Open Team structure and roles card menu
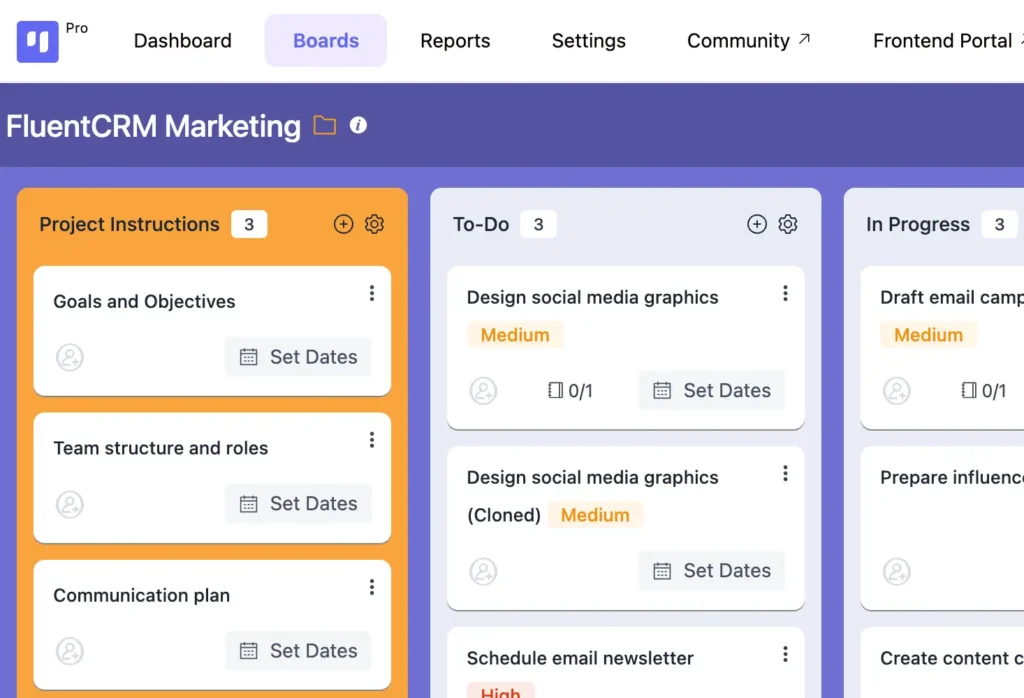The width and height of the screenshot is (1024, 698). click(x=372, y=440)
